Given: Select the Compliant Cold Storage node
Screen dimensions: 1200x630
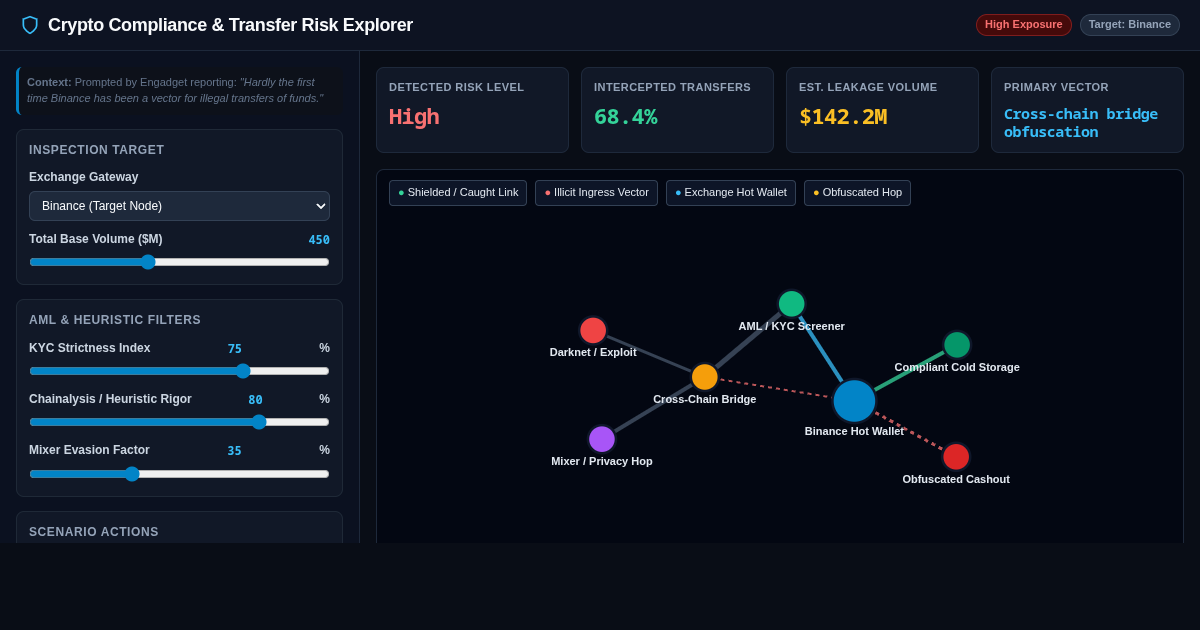Looking at the screenshot, I should (x=957, y=345).
